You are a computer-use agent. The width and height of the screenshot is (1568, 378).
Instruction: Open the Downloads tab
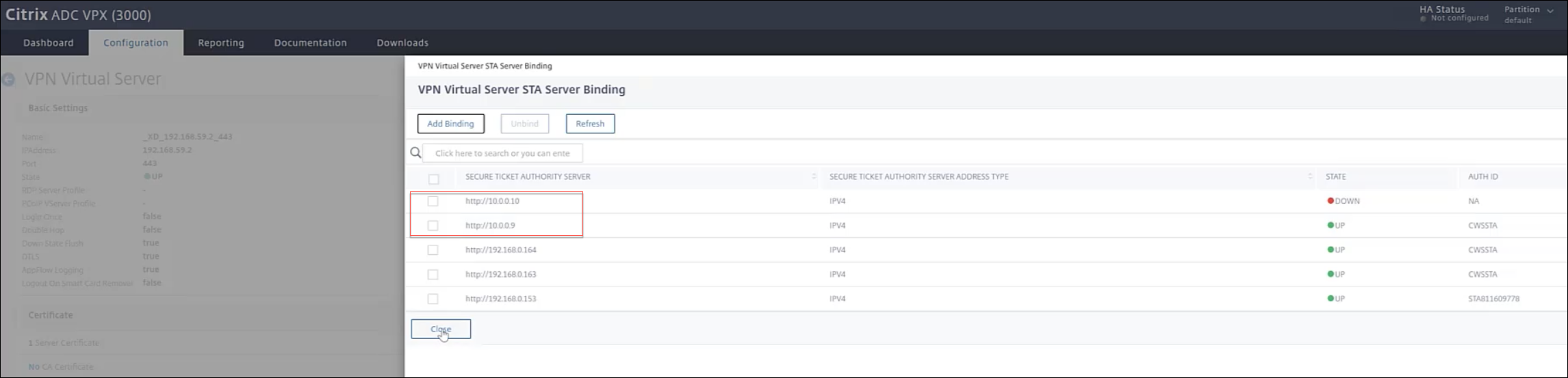click(x=402, y=42)
